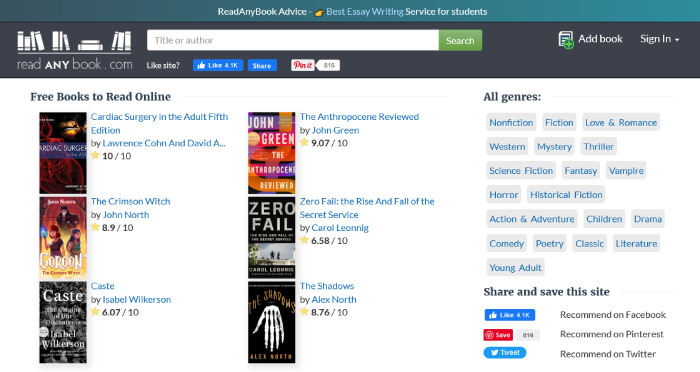Screen dimensions: 700x372
Task: Open Zero Fail title link
Action: 367,208
